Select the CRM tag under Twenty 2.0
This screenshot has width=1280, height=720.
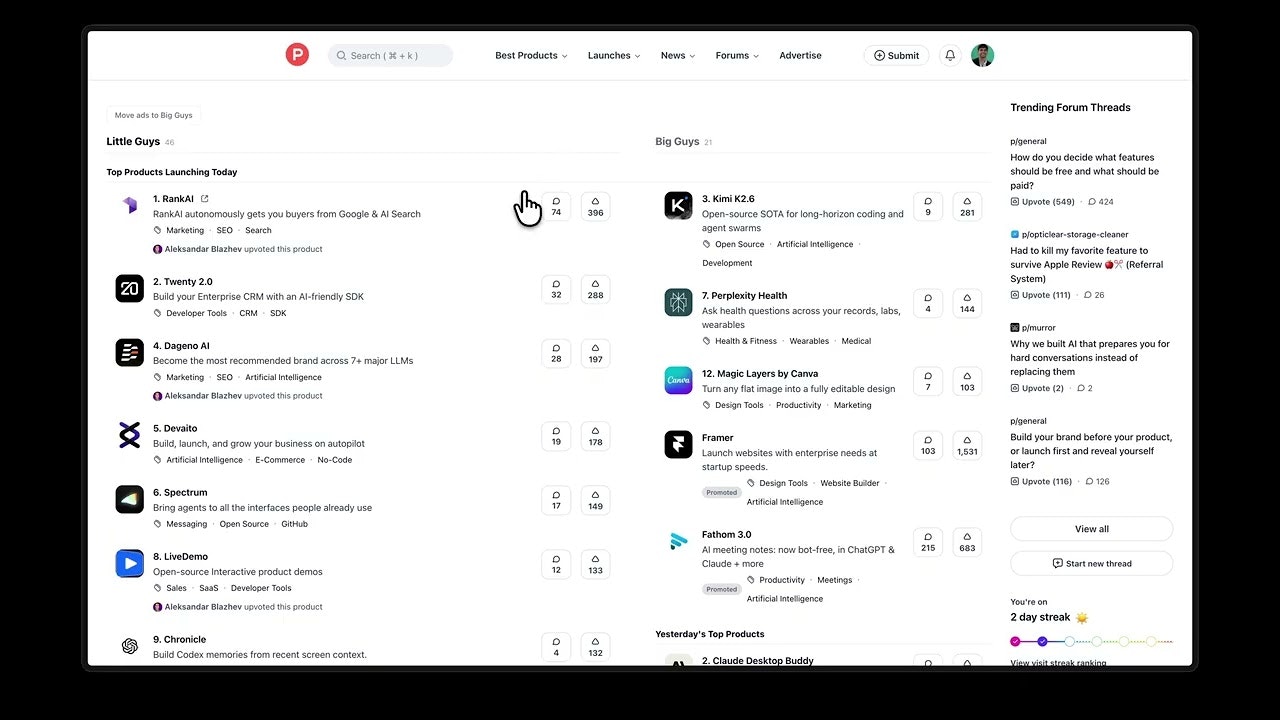248,313
